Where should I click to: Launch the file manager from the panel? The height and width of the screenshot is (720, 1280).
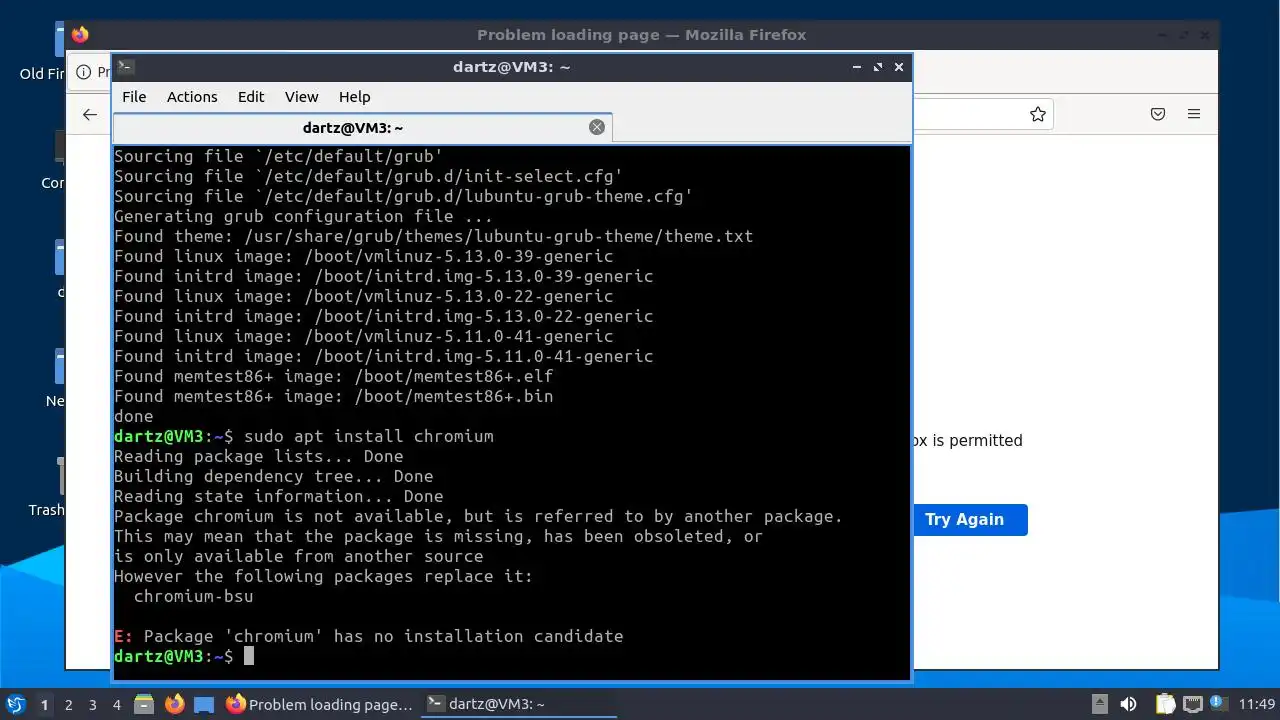pyautogui.click(x=144, y=704)
